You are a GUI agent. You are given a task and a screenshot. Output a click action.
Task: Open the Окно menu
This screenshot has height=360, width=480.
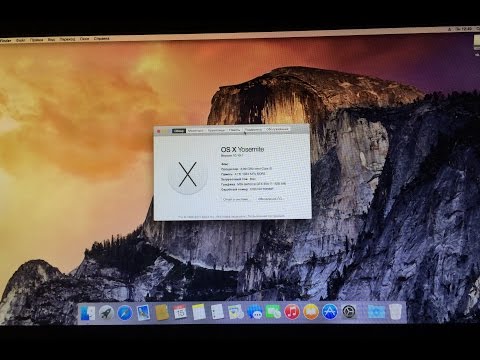(84, 39)
